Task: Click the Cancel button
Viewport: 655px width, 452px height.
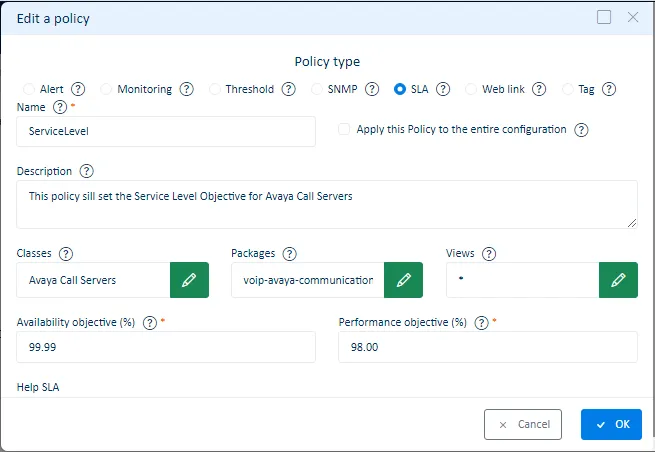Action: pyautogui.click(x=522, y=424)
